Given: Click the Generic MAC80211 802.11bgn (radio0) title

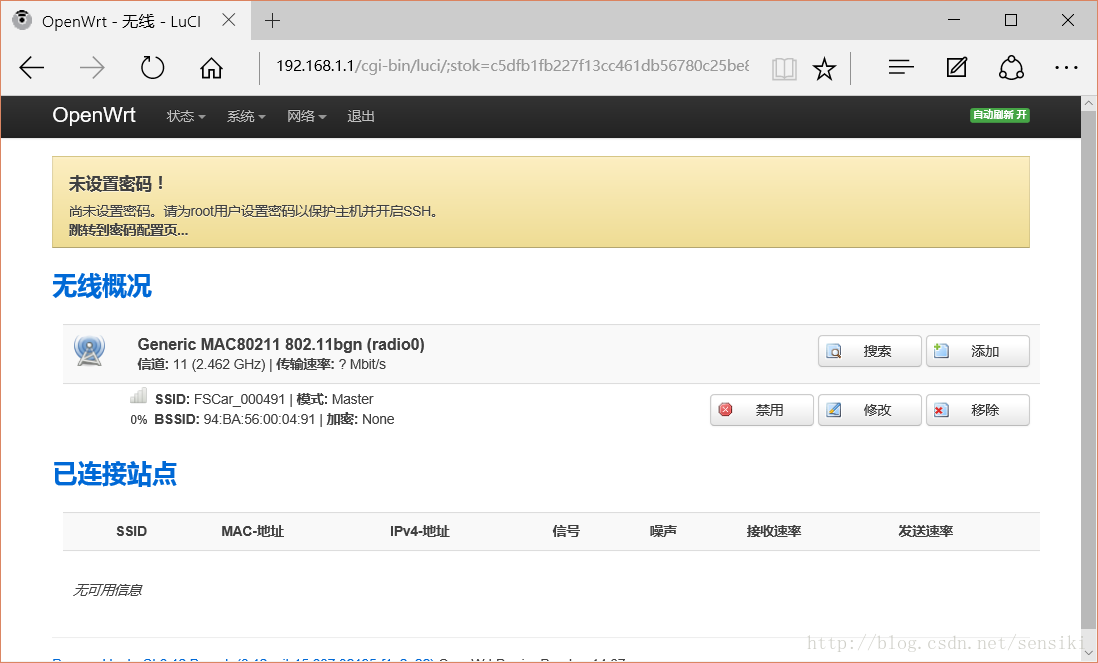Looking at the screenshot, I should pyautogui.click(x=281, y=344).
